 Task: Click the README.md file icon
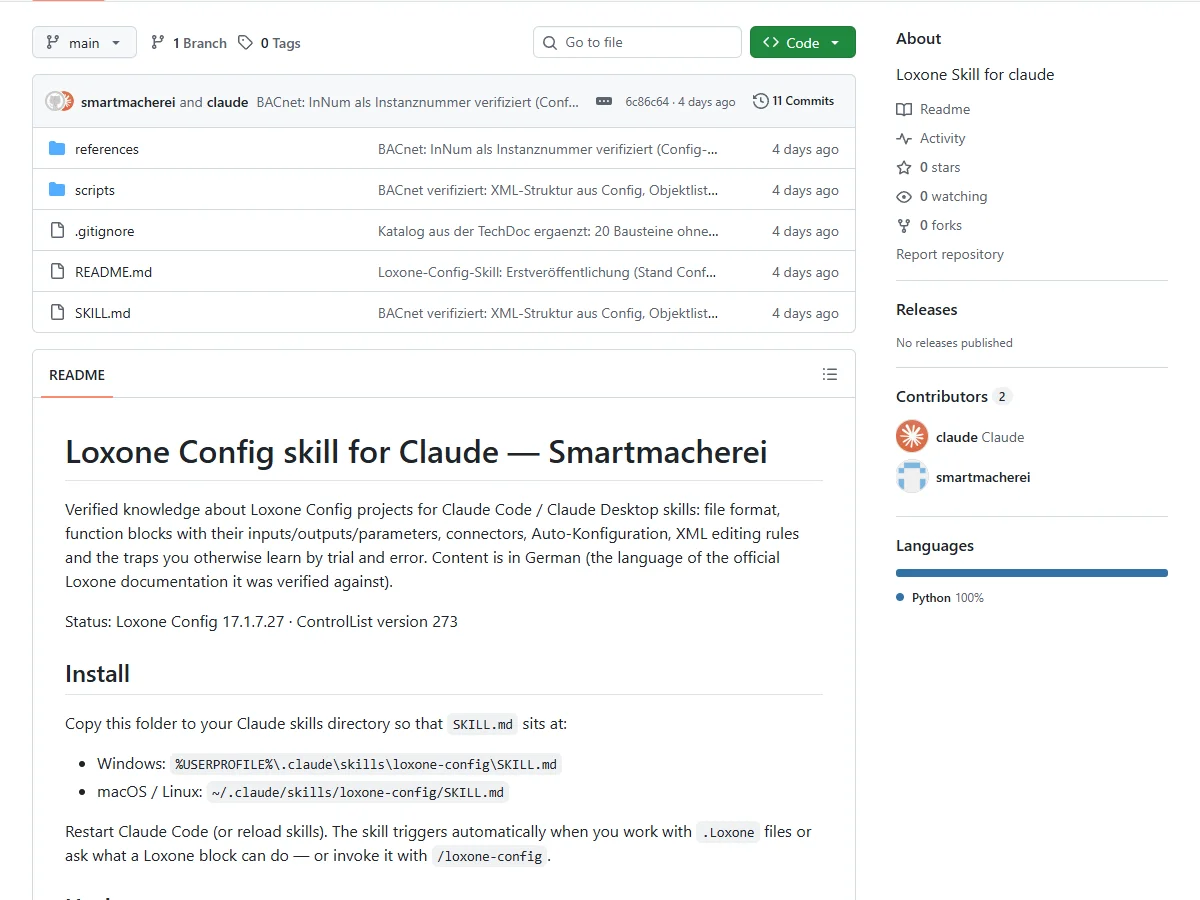[57, 272]
